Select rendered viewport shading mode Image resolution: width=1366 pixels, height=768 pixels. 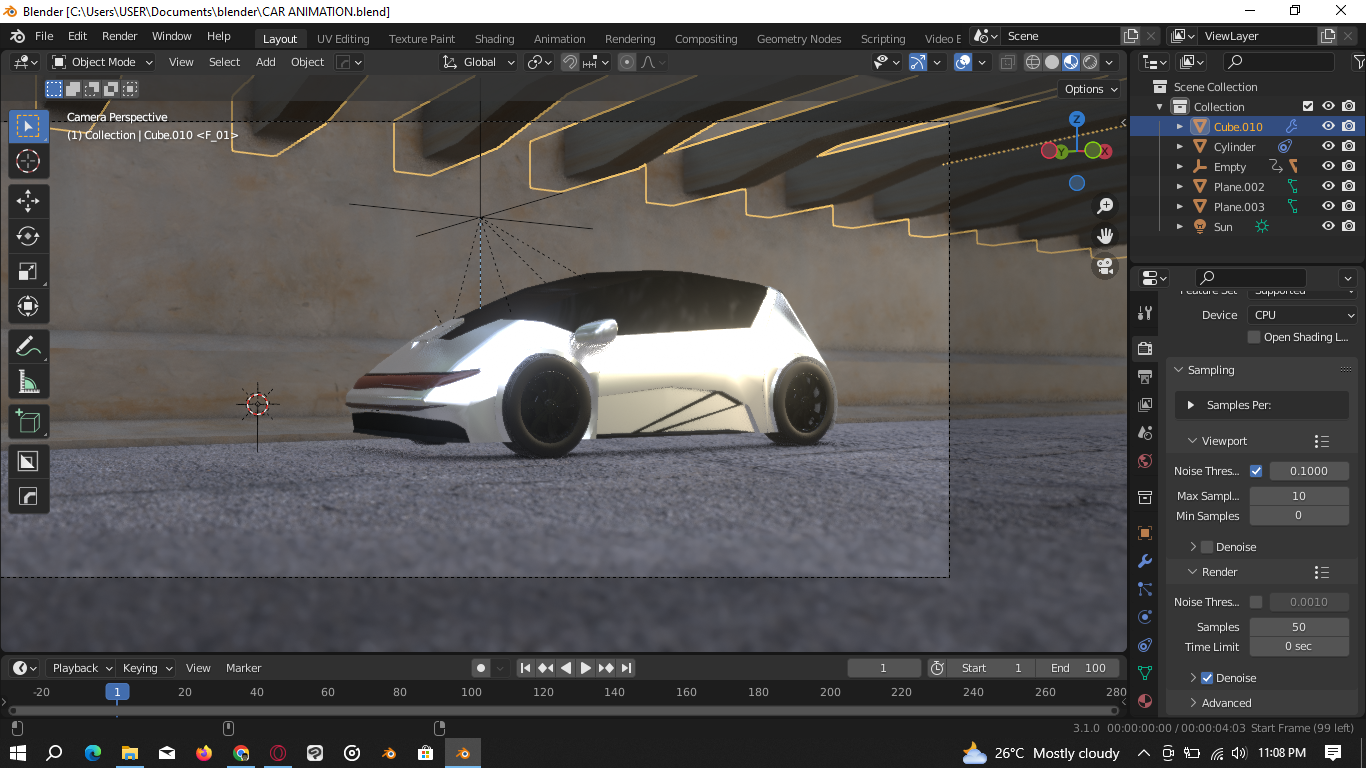point(1090,62)
